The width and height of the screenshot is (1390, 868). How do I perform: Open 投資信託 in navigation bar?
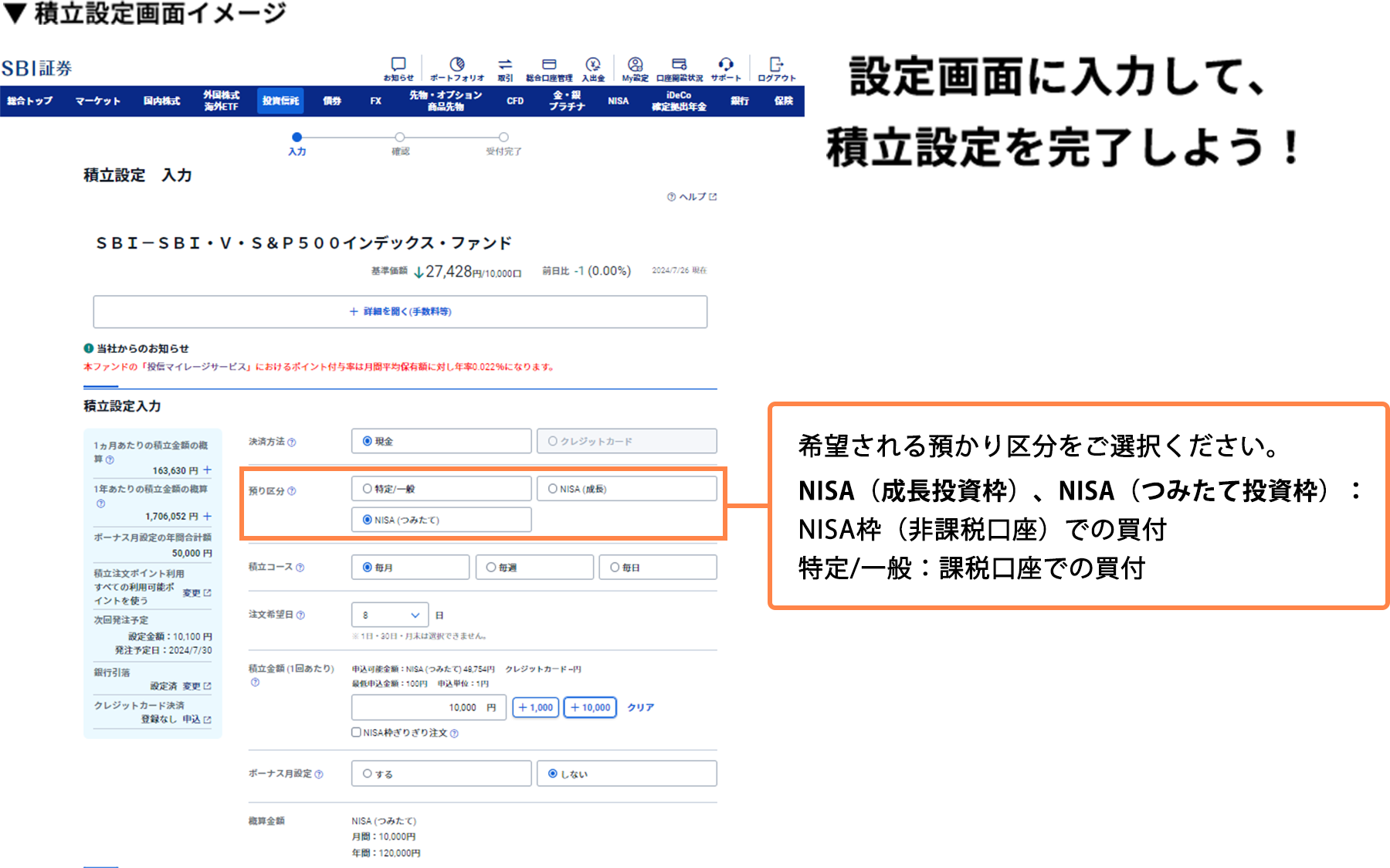point(280,101)
